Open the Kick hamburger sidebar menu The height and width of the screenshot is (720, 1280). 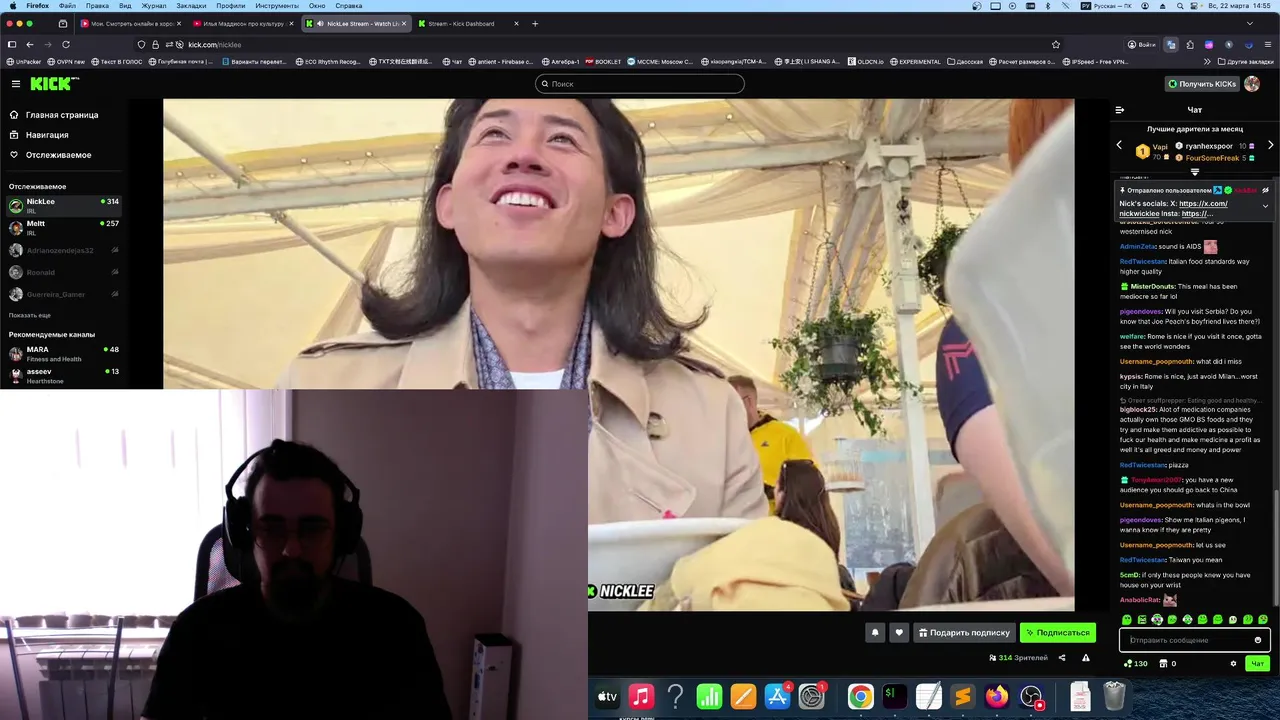tap(15, 84)
